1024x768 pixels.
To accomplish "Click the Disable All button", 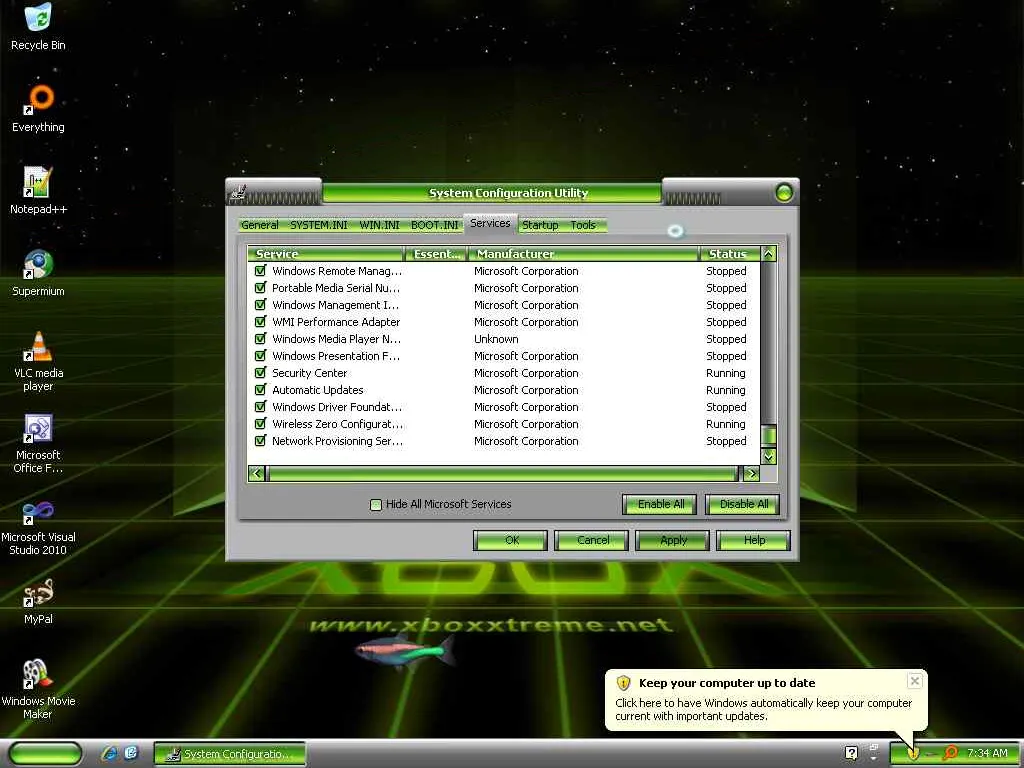I will tap(743, 504).
